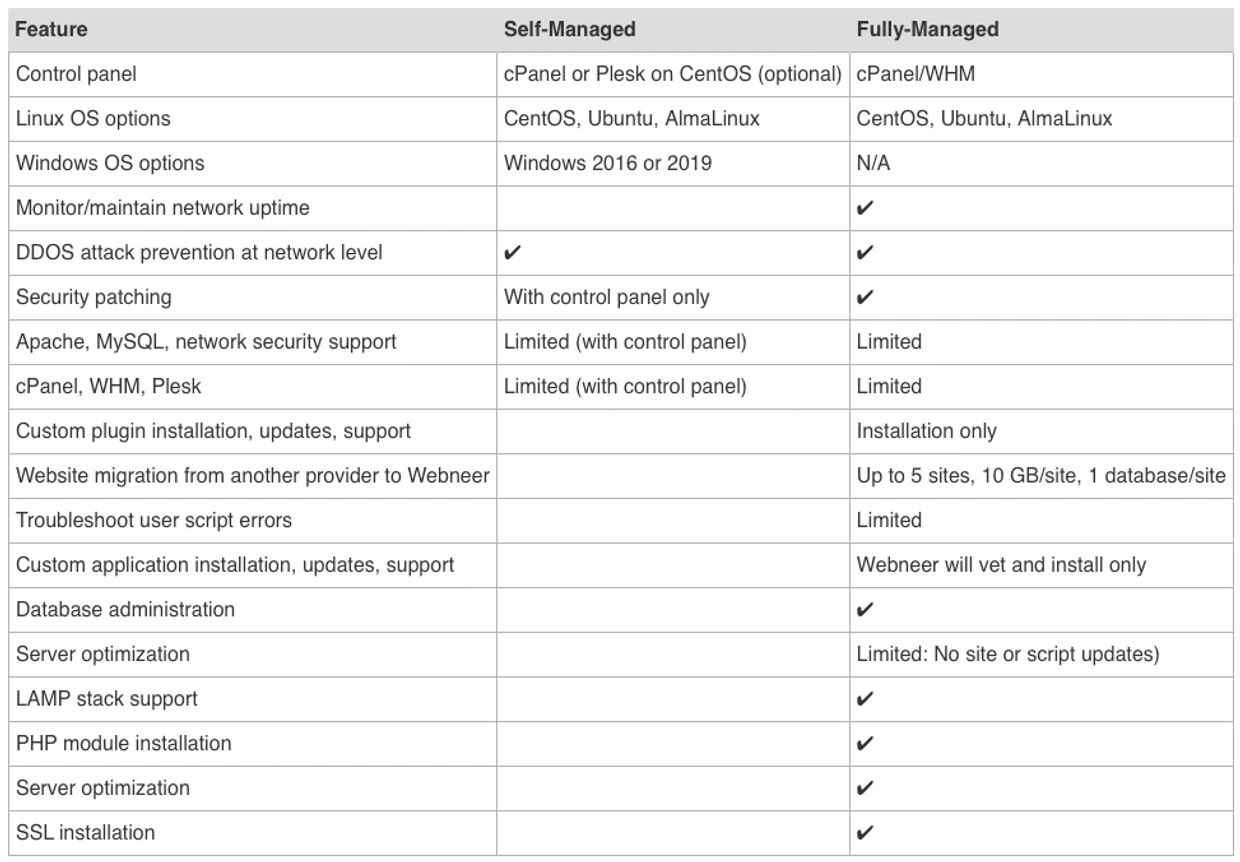Screen dimensions: 1240x862
Task: Click the SSL installation checkmark
Action: (866, 833)
